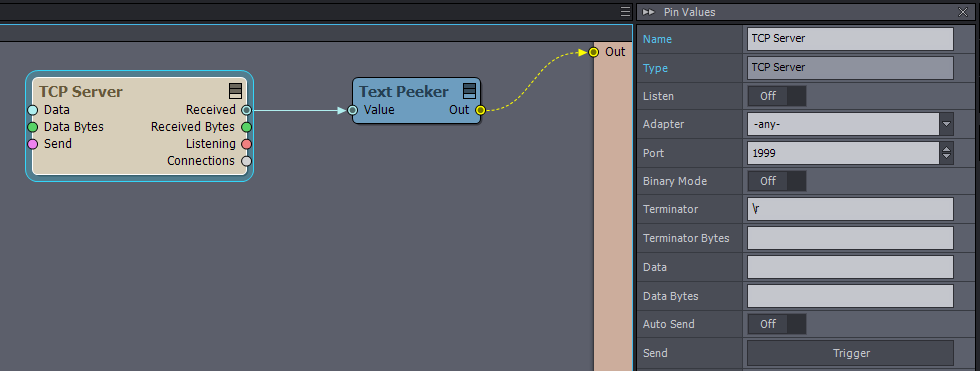
Task: Toggle the Binary Mode switch
Action: (x=777, y=181)
